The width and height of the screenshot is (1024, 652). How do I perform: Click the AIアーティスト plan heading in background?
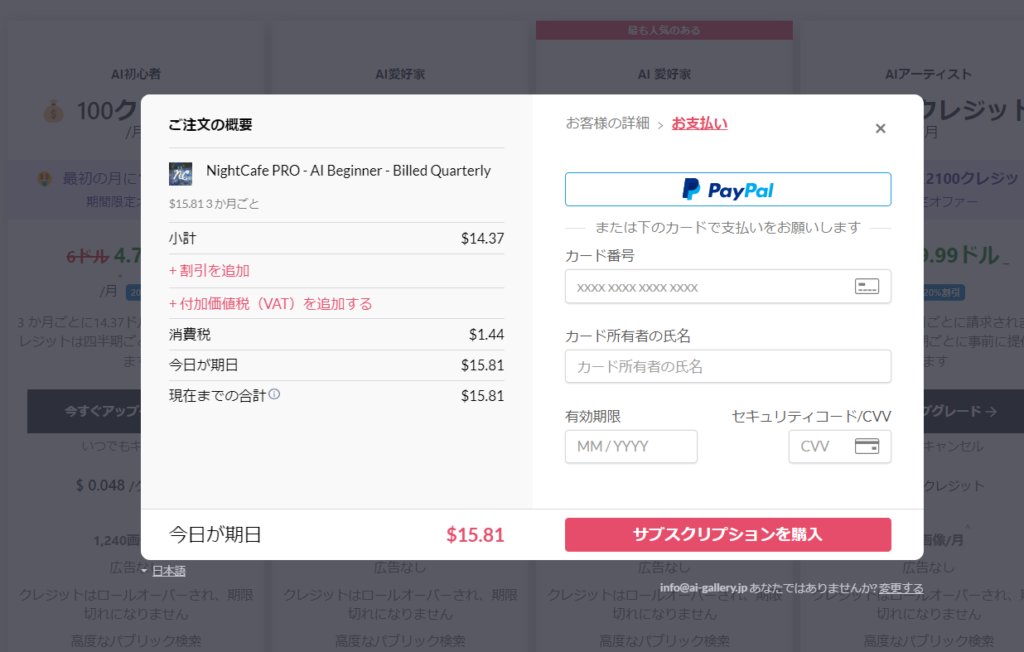(x=928, y=74)
